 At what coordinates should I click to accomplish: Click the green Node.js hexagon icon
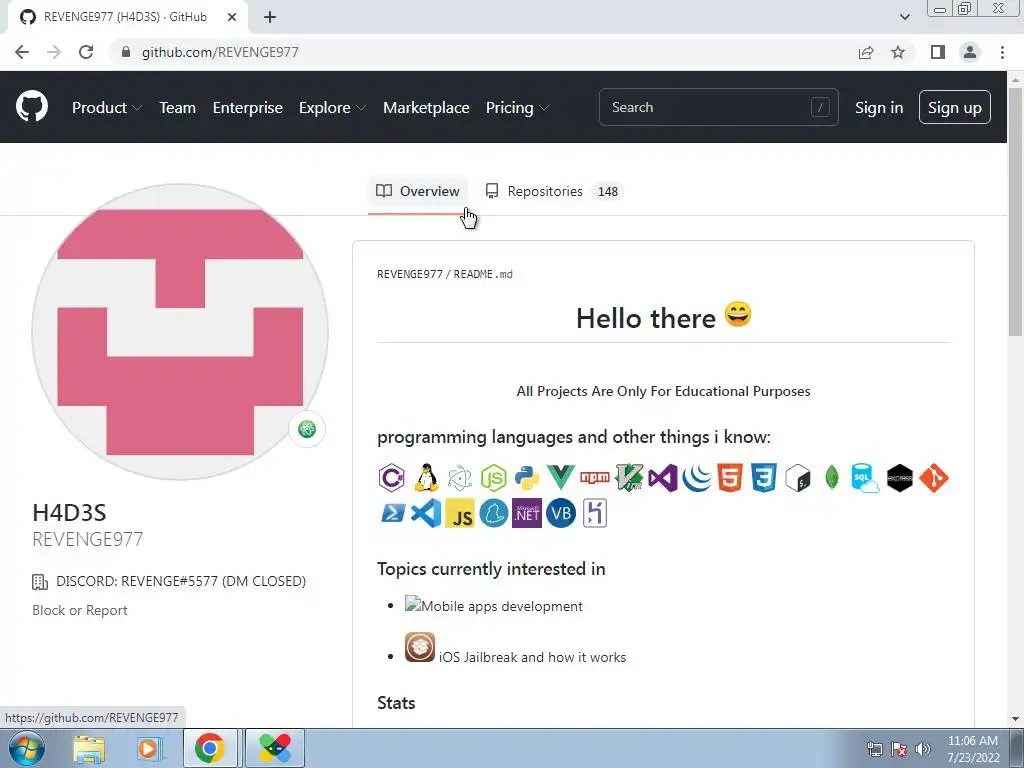coord(494,477)
